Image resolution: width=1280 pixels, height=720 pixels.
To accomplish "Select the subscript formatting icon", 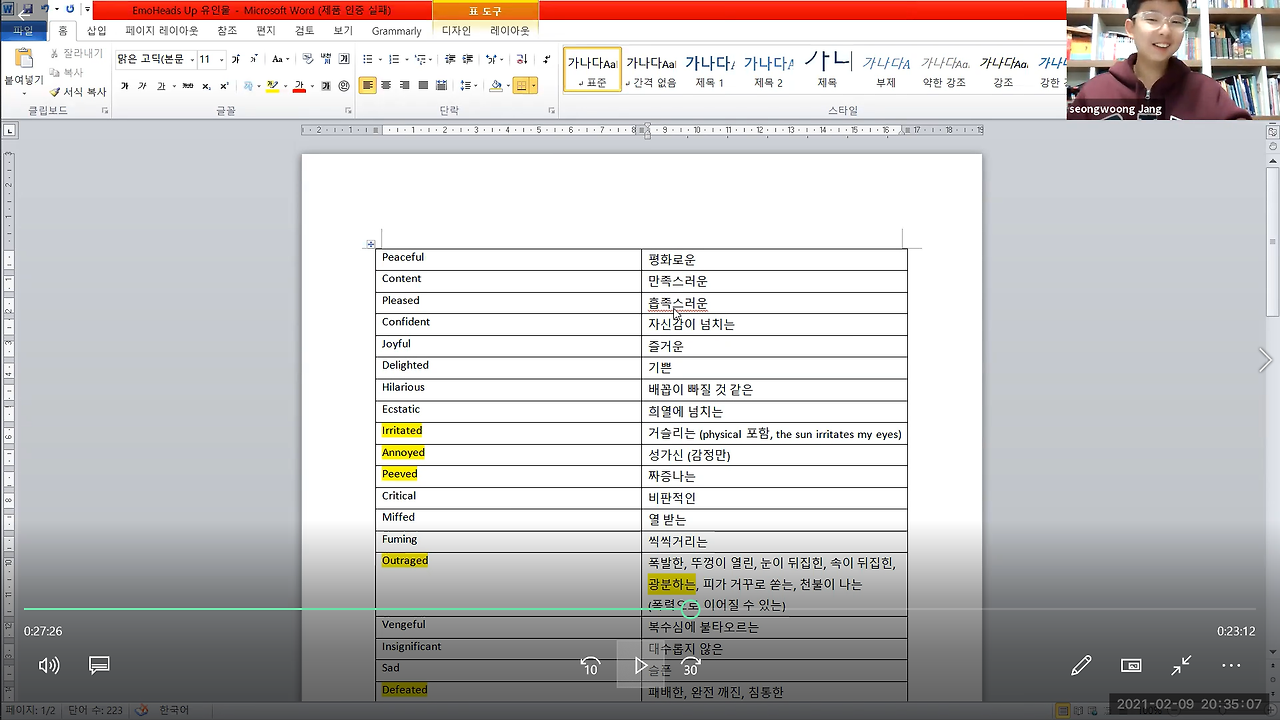I will 206,86.
